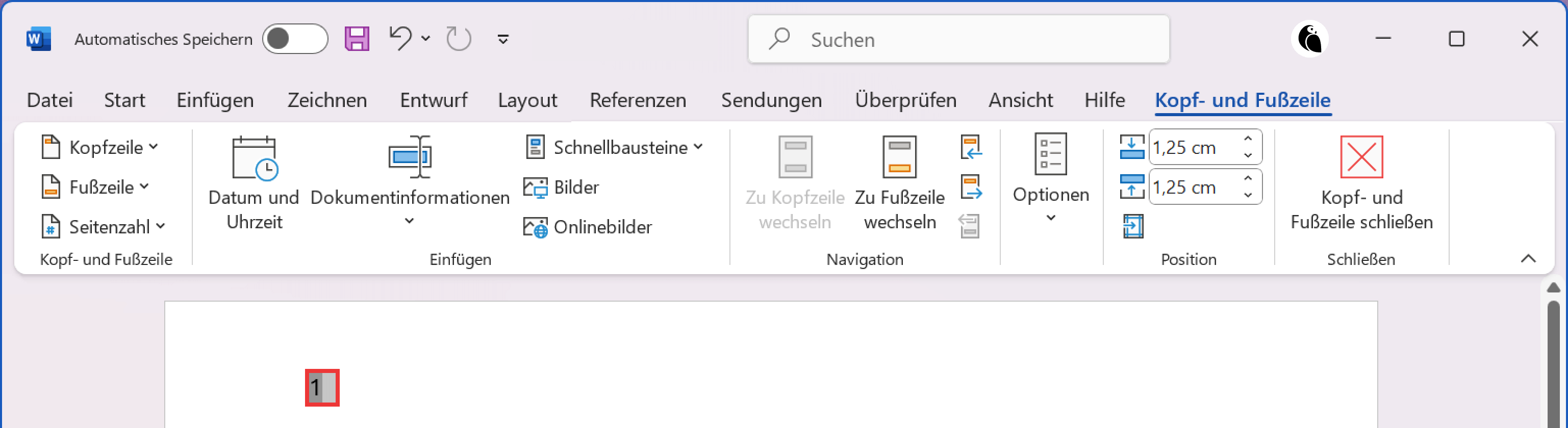Decrease header distance from top
The image size is (1568, 428).
[x=1248, y=155]
